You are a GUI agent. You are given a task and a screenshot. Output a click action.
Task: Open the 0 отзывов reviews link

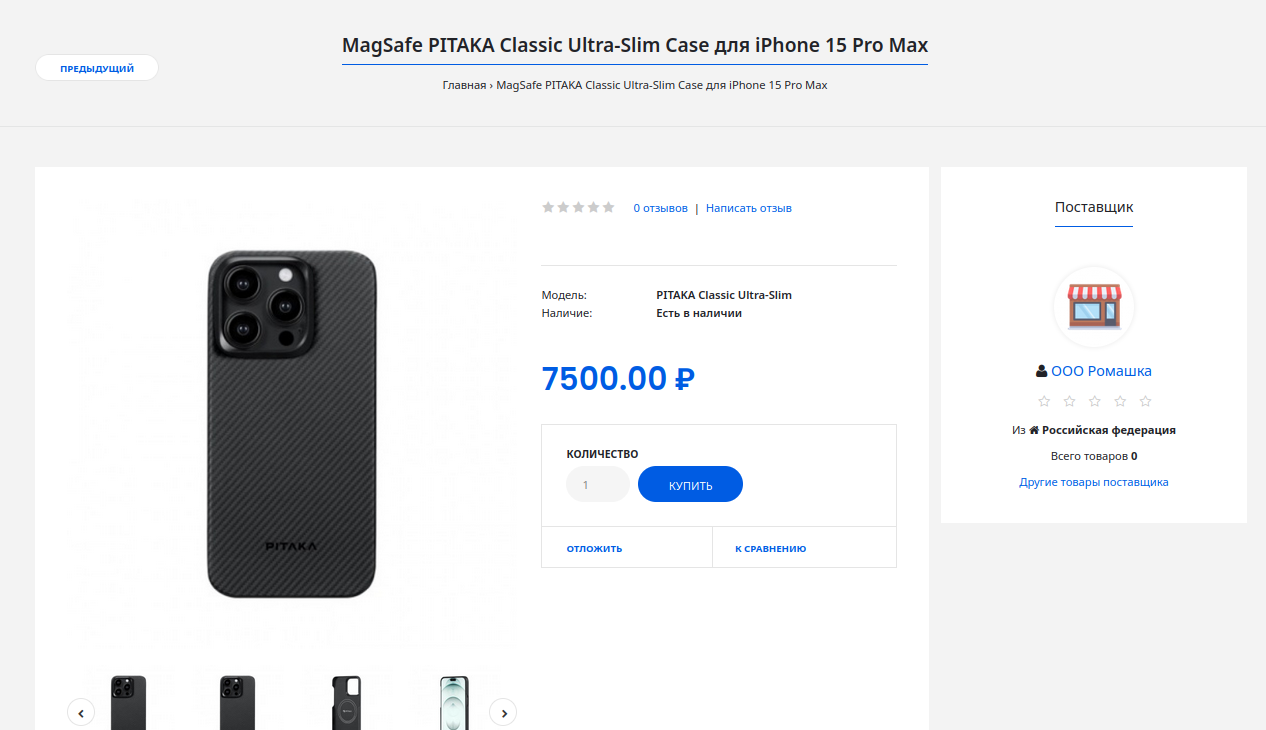660,208
